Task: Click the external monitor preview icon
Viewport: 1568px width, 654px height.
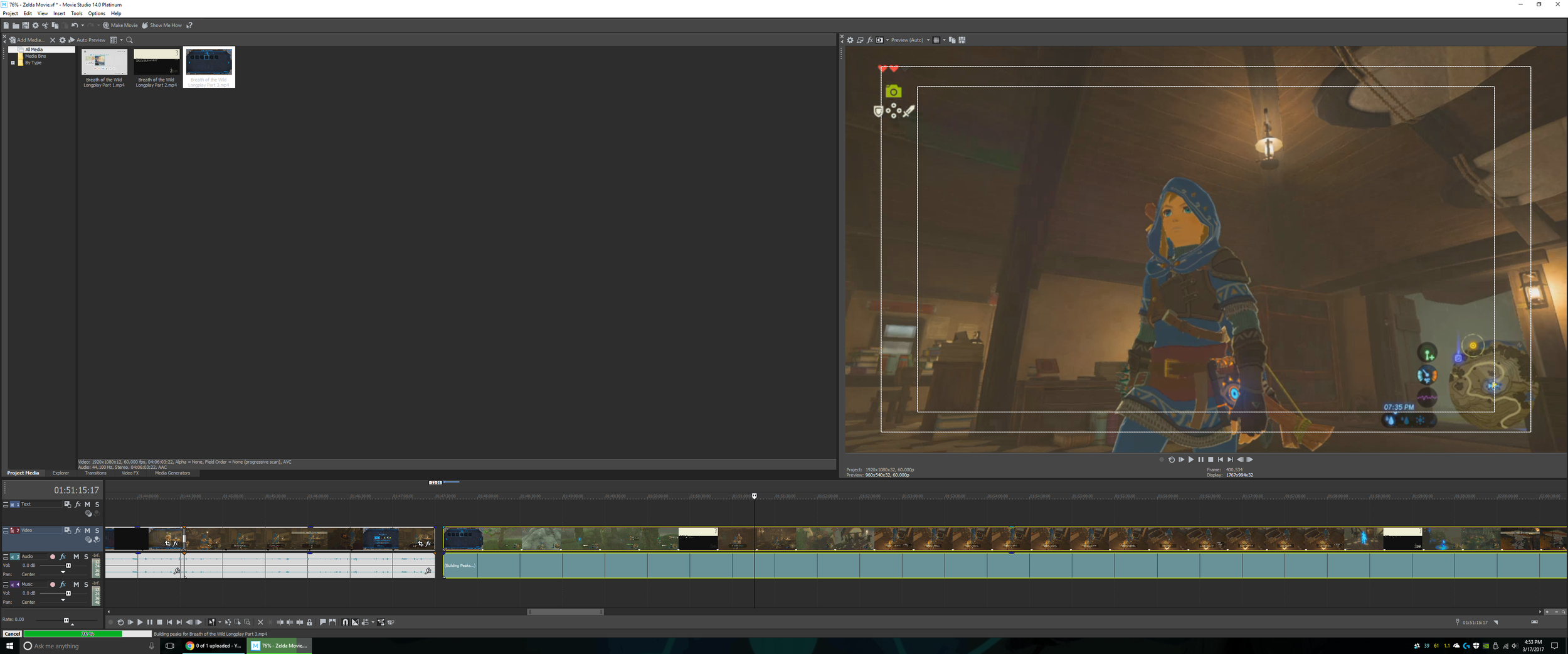Action: pyautogui.click(x=861, y=40)
